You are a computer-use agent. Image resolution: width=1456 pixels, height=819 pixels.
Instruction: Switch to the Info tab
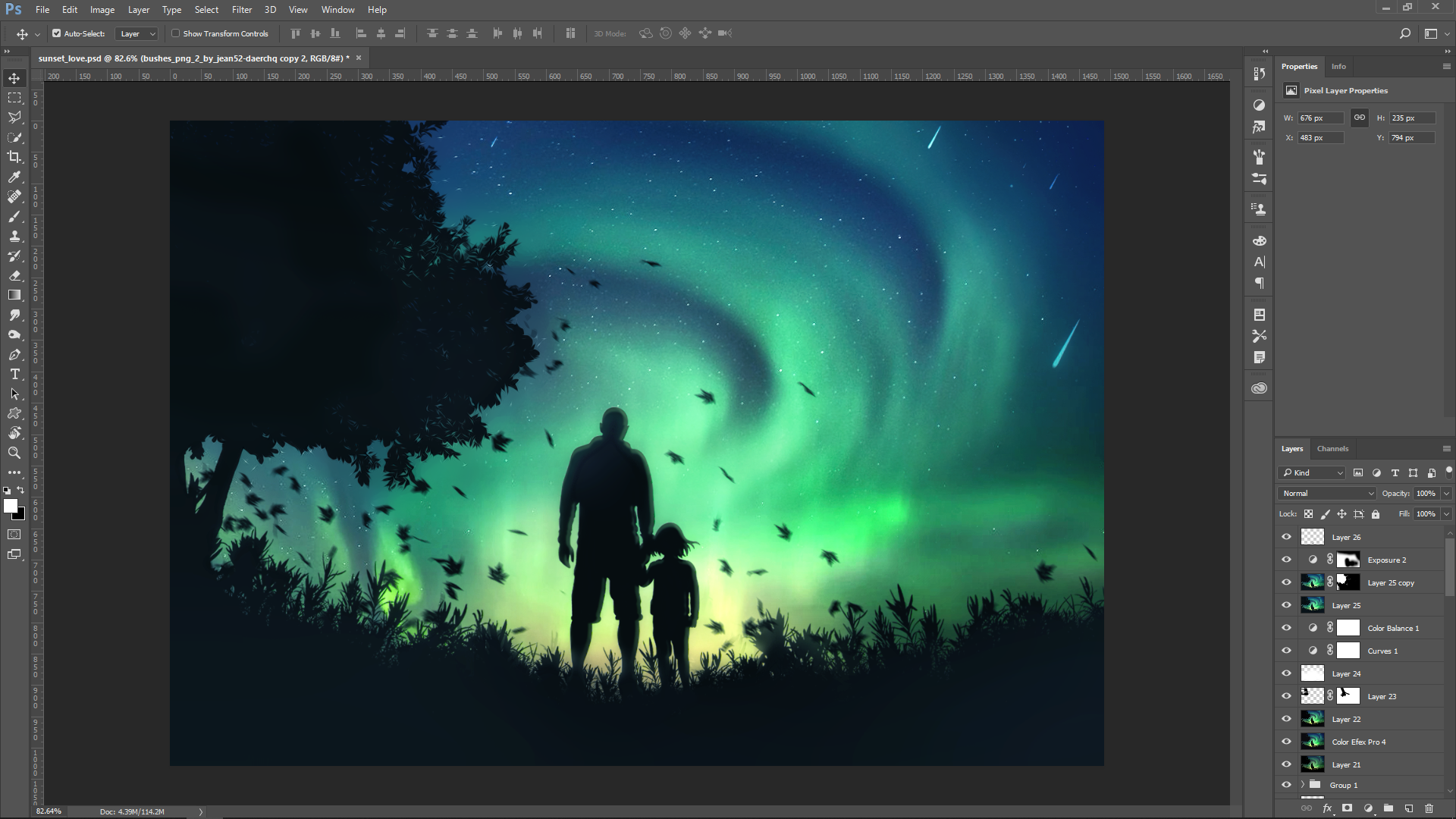(x=1338, y=67)
